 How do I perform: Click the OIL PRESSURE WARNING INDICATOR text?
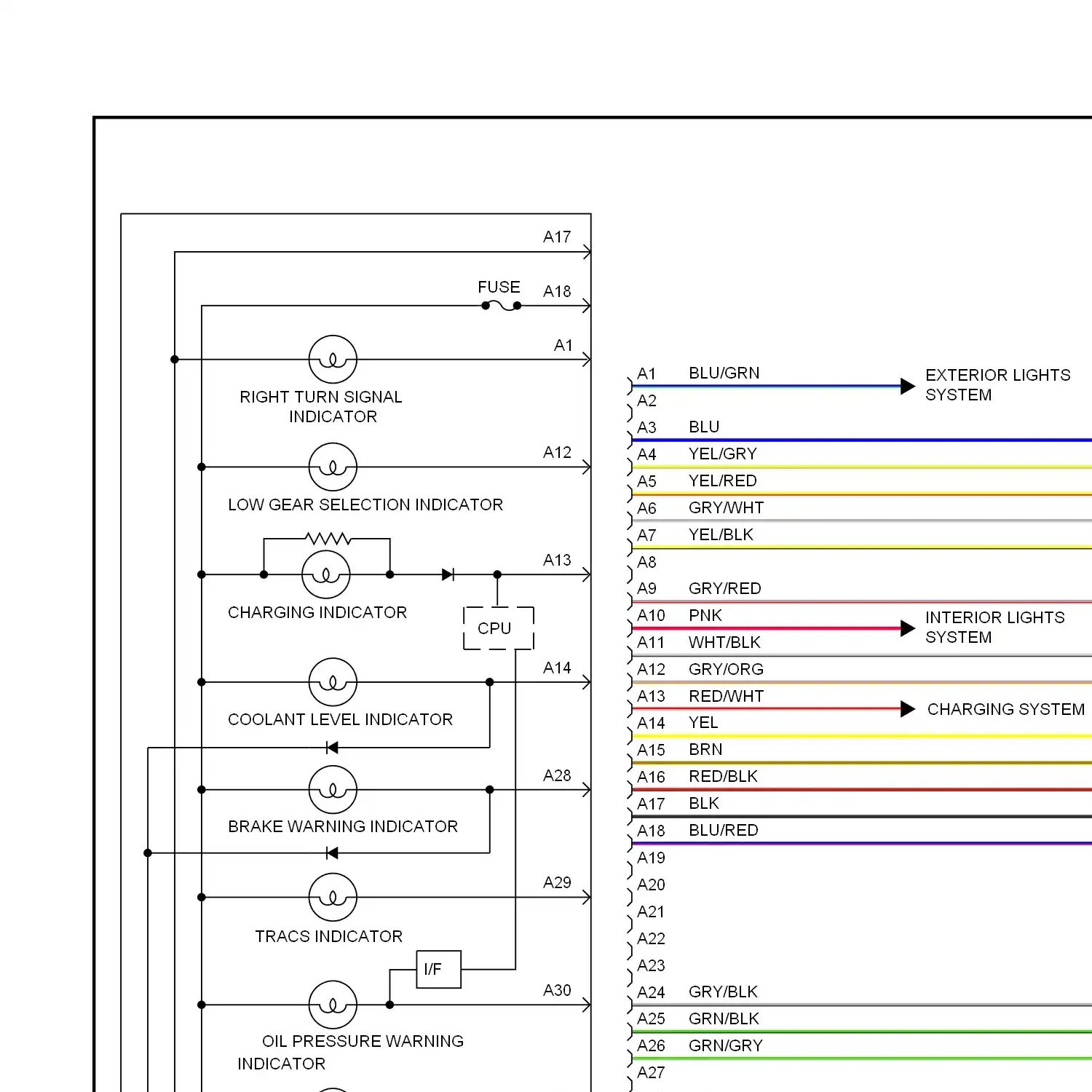[351, 1053]
